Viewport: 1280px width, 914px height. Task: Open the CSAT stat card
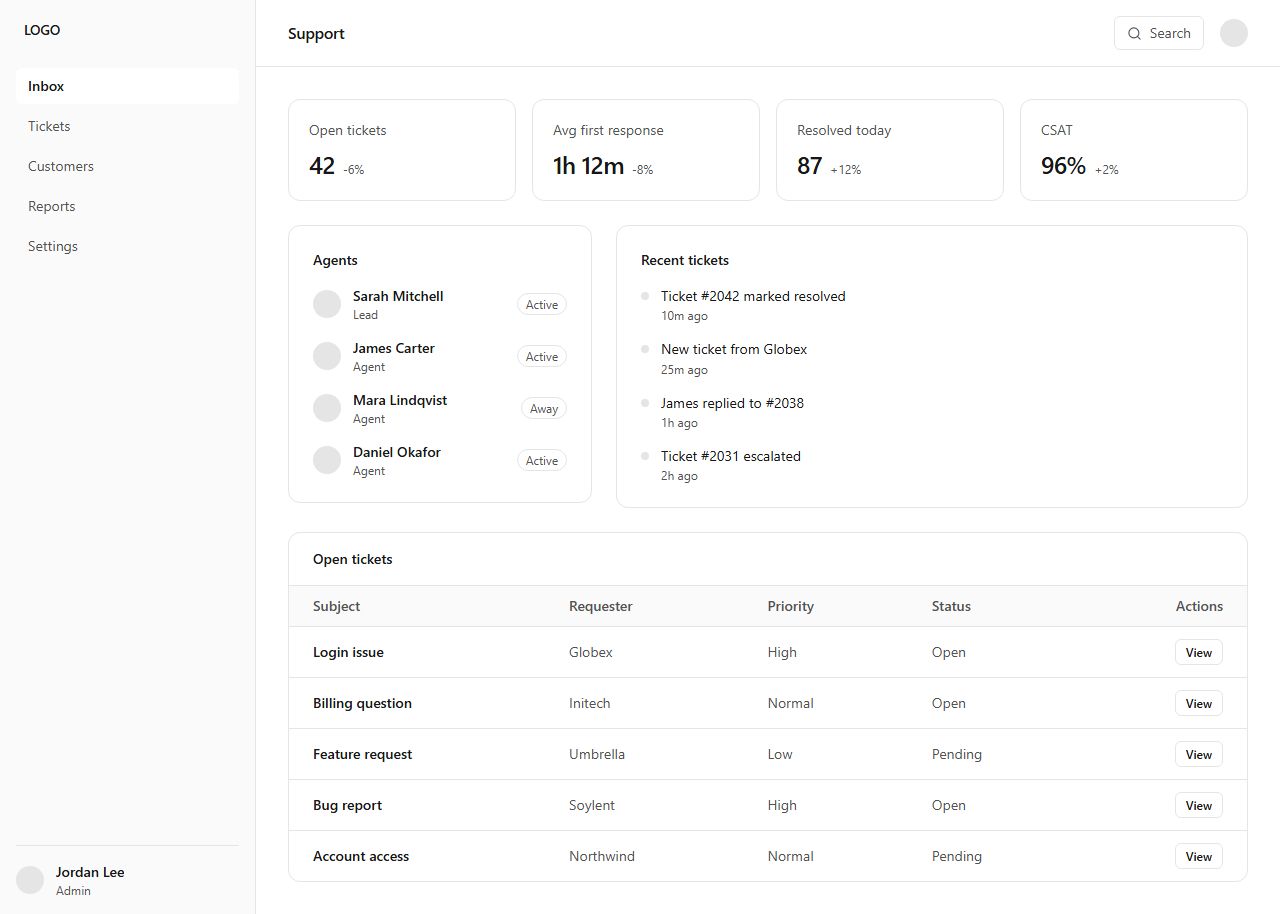pos(1134,150)
